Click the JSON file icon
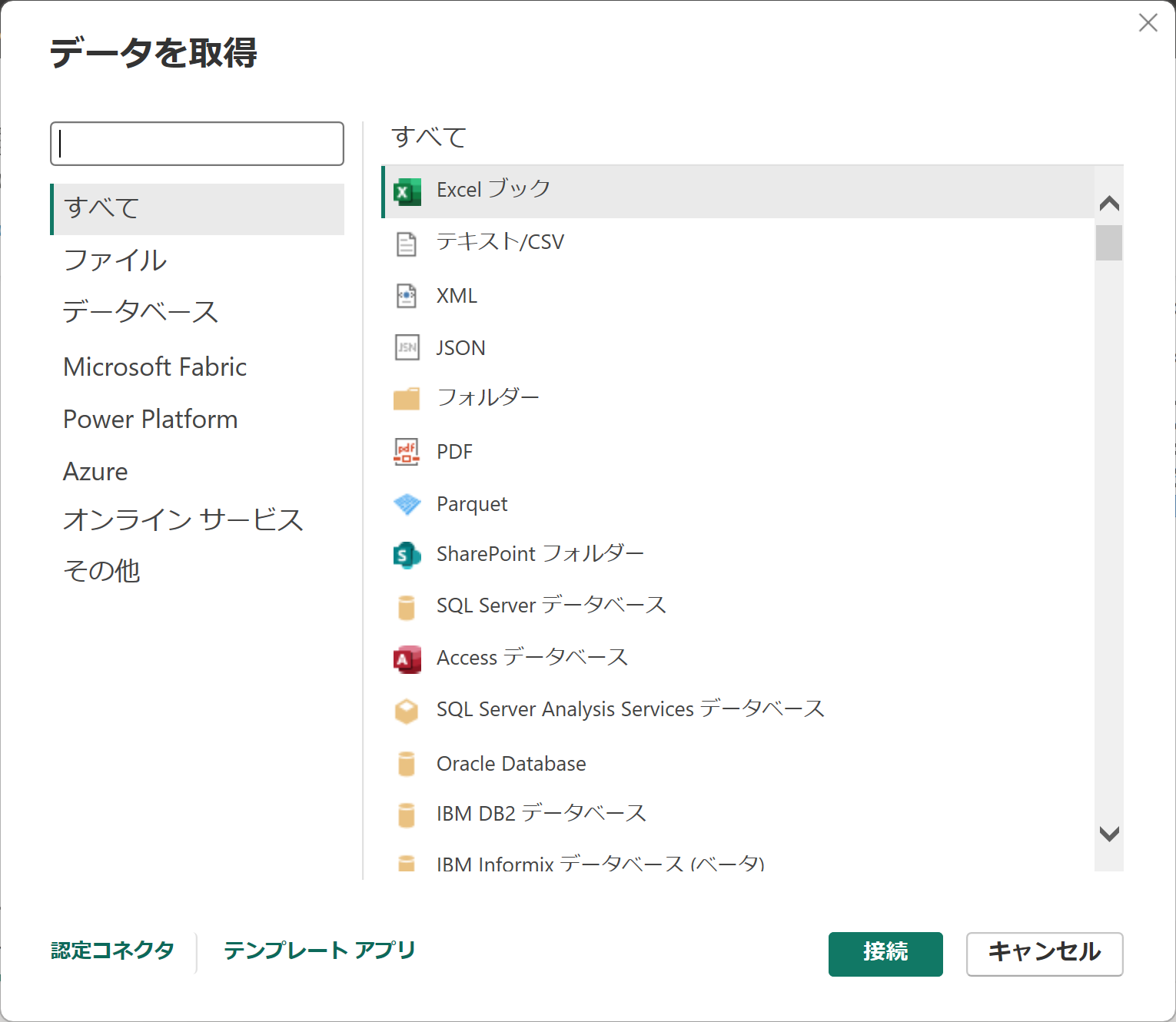1176x1022 pixels. [x=407, y=347]
